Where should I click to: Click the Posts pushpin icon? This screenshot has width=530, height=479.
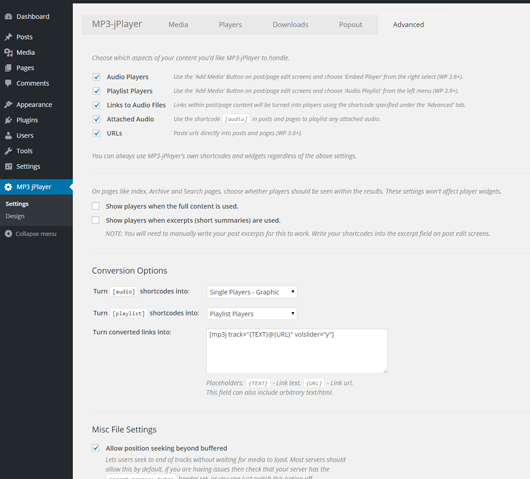point(8,37)
